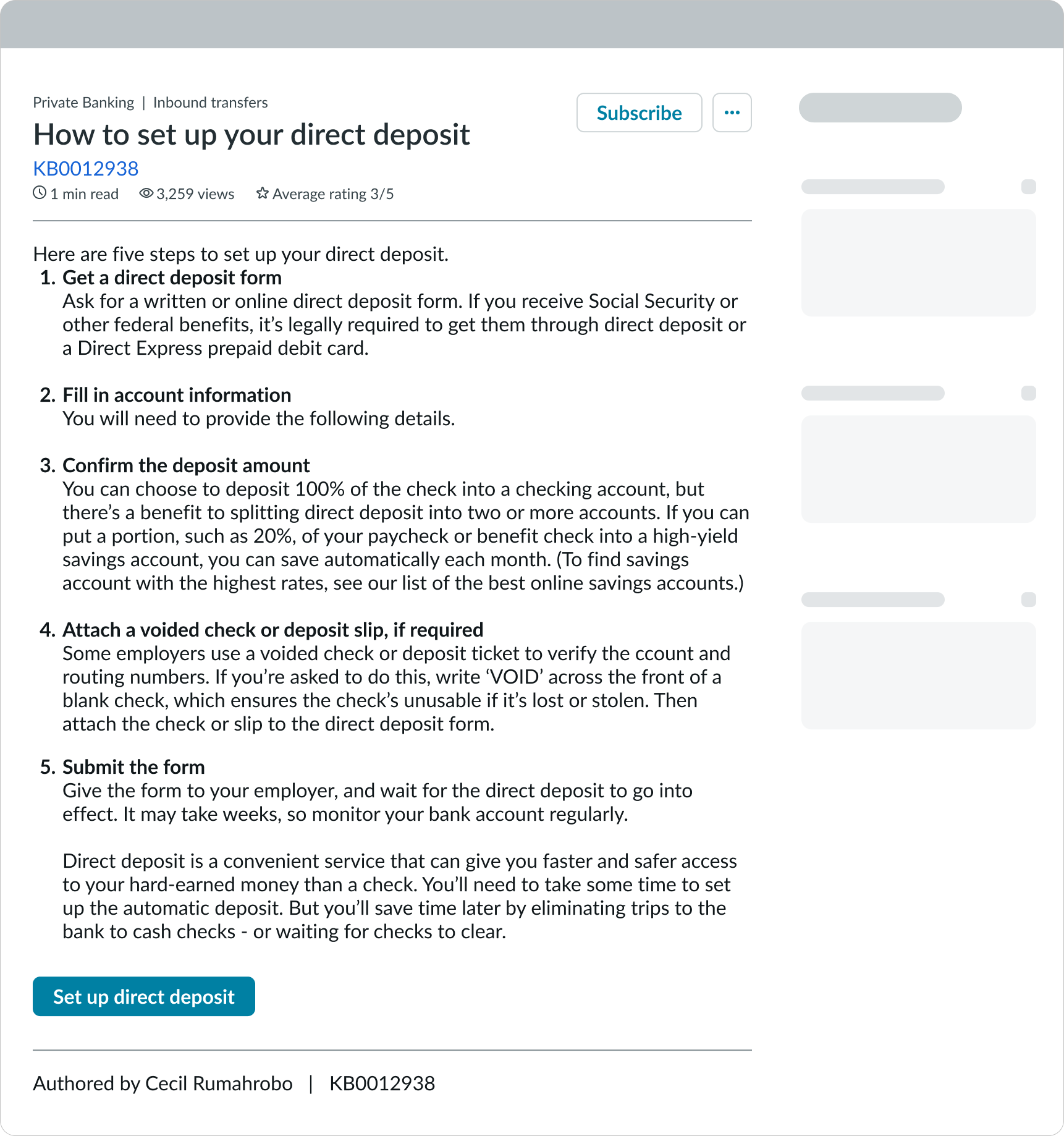Click the article title How to set up your direct deposit

251,135
